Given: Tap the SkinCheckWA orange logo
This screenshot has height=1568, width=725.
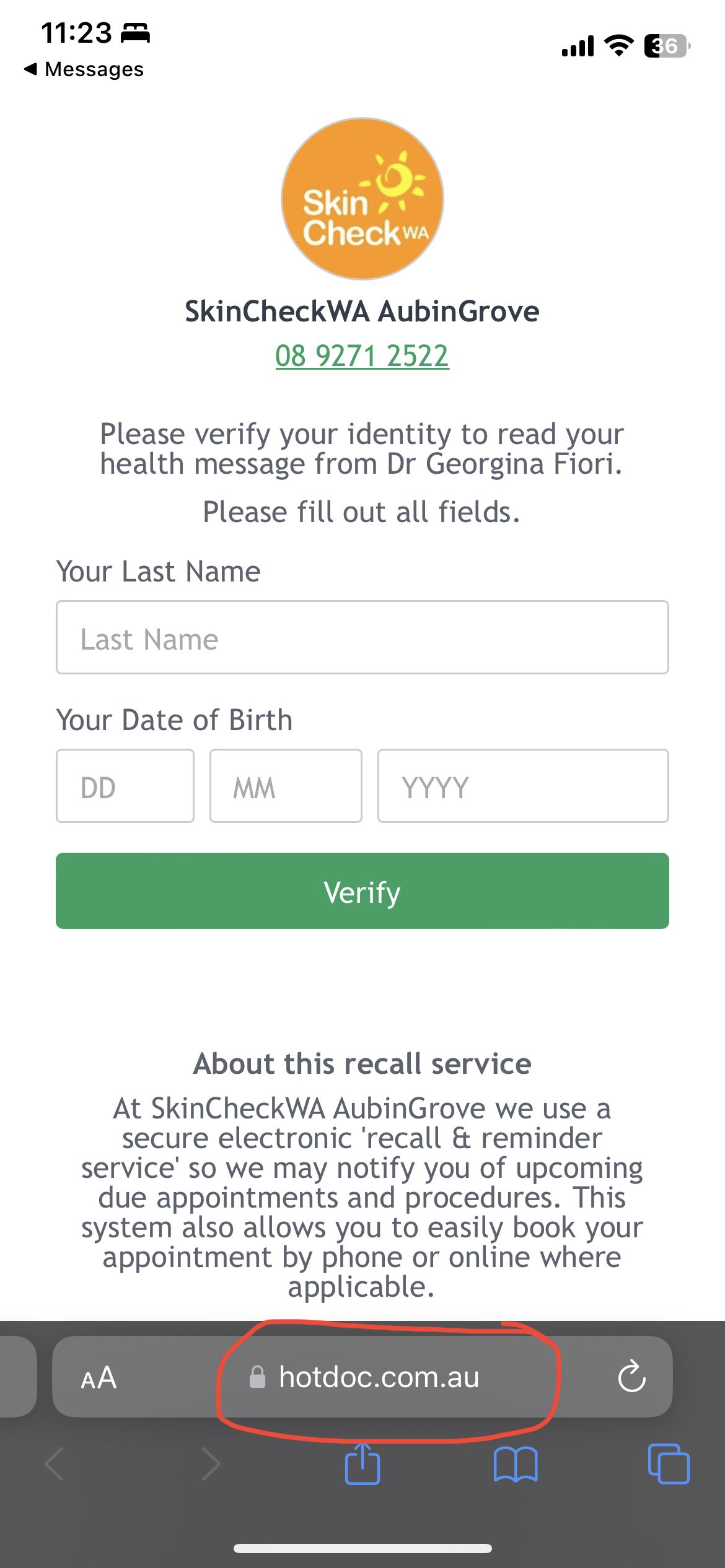Looking at the screenshot, I should [x=362, y=199].
